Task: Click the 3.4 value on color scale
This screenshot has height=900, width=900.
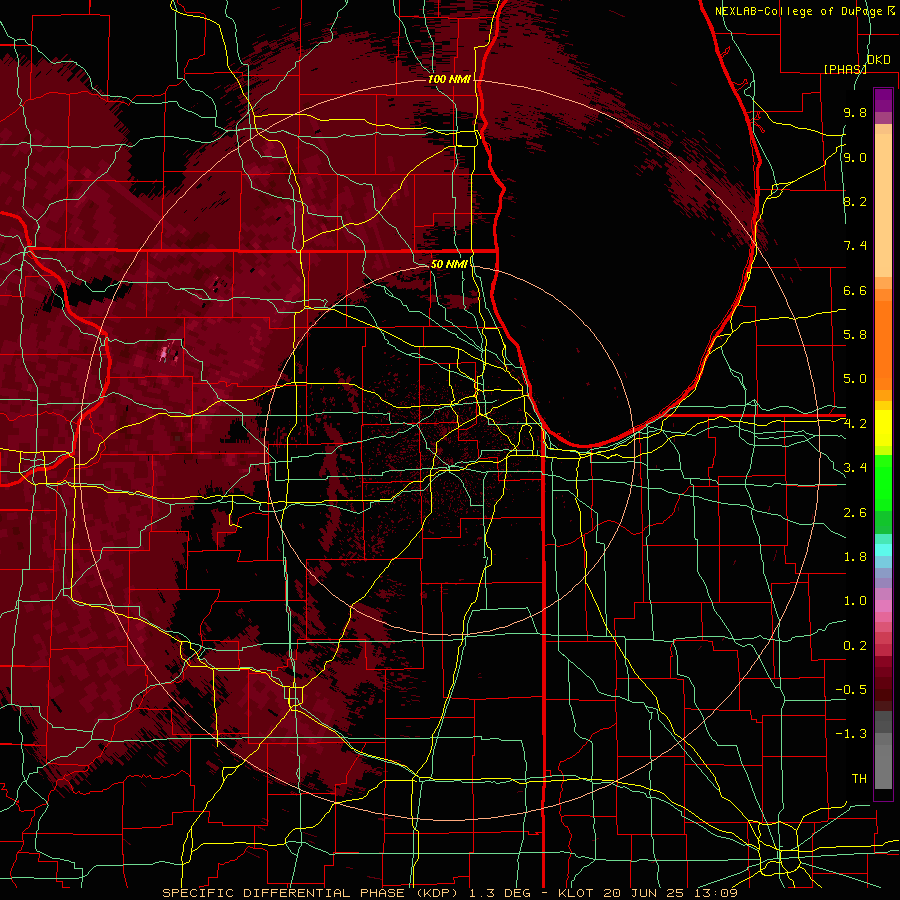Action: [x=855, y=468]
